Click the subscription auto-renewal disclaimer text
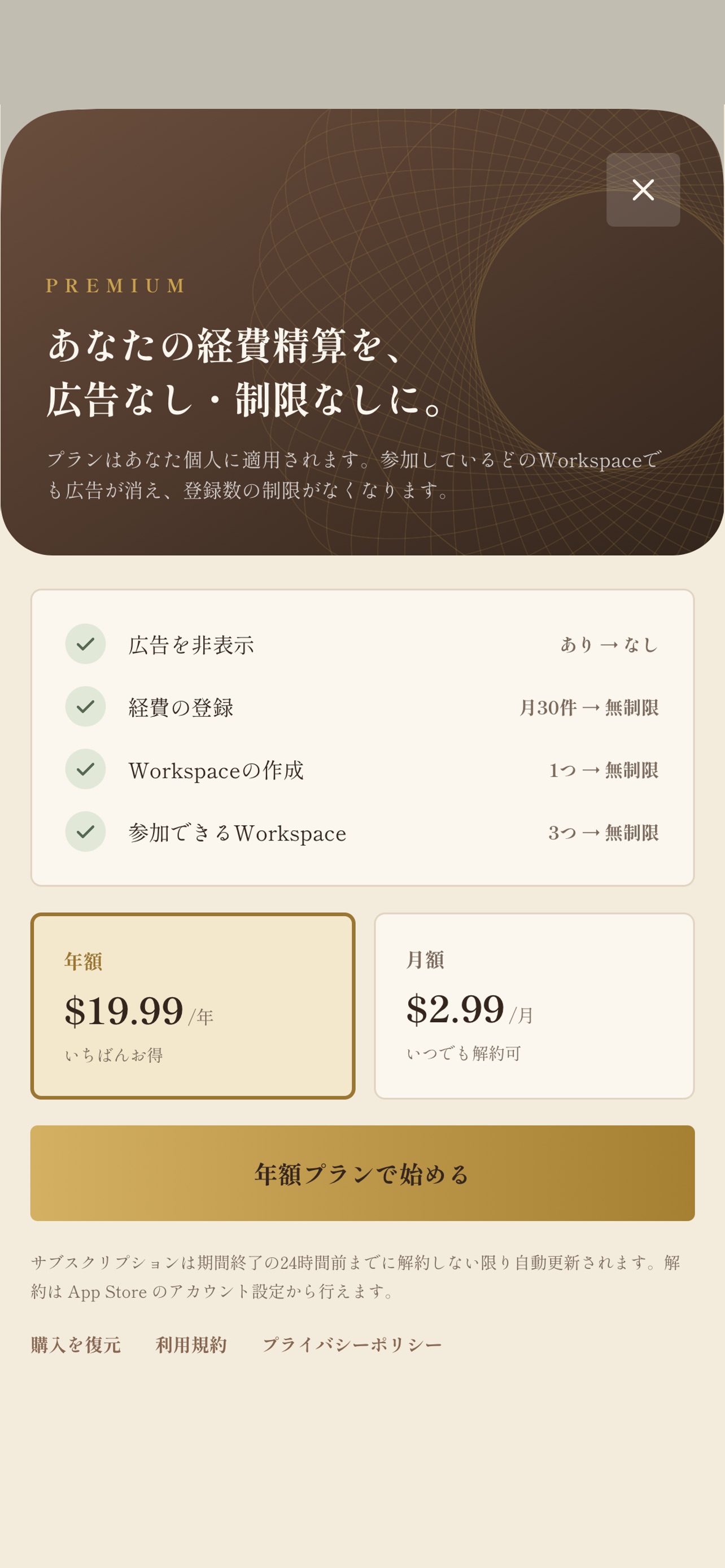The image size is (725, 1568). 356,1276
